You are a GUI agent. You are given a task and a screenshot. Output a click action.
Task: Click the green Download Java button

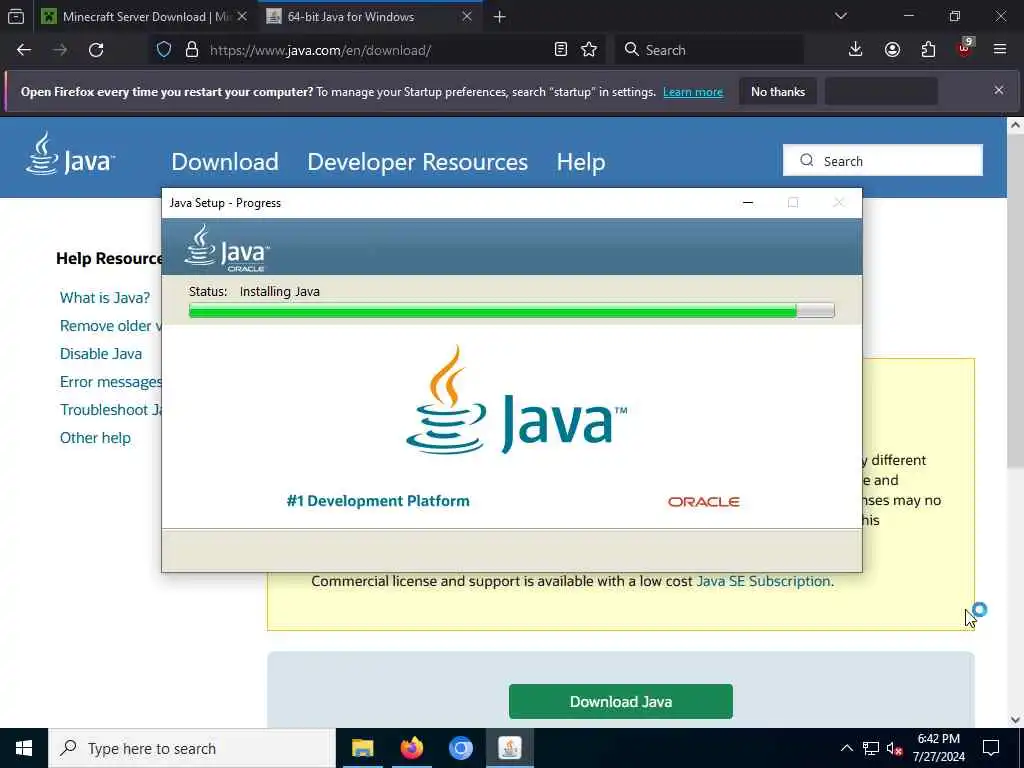coord(620,701)
